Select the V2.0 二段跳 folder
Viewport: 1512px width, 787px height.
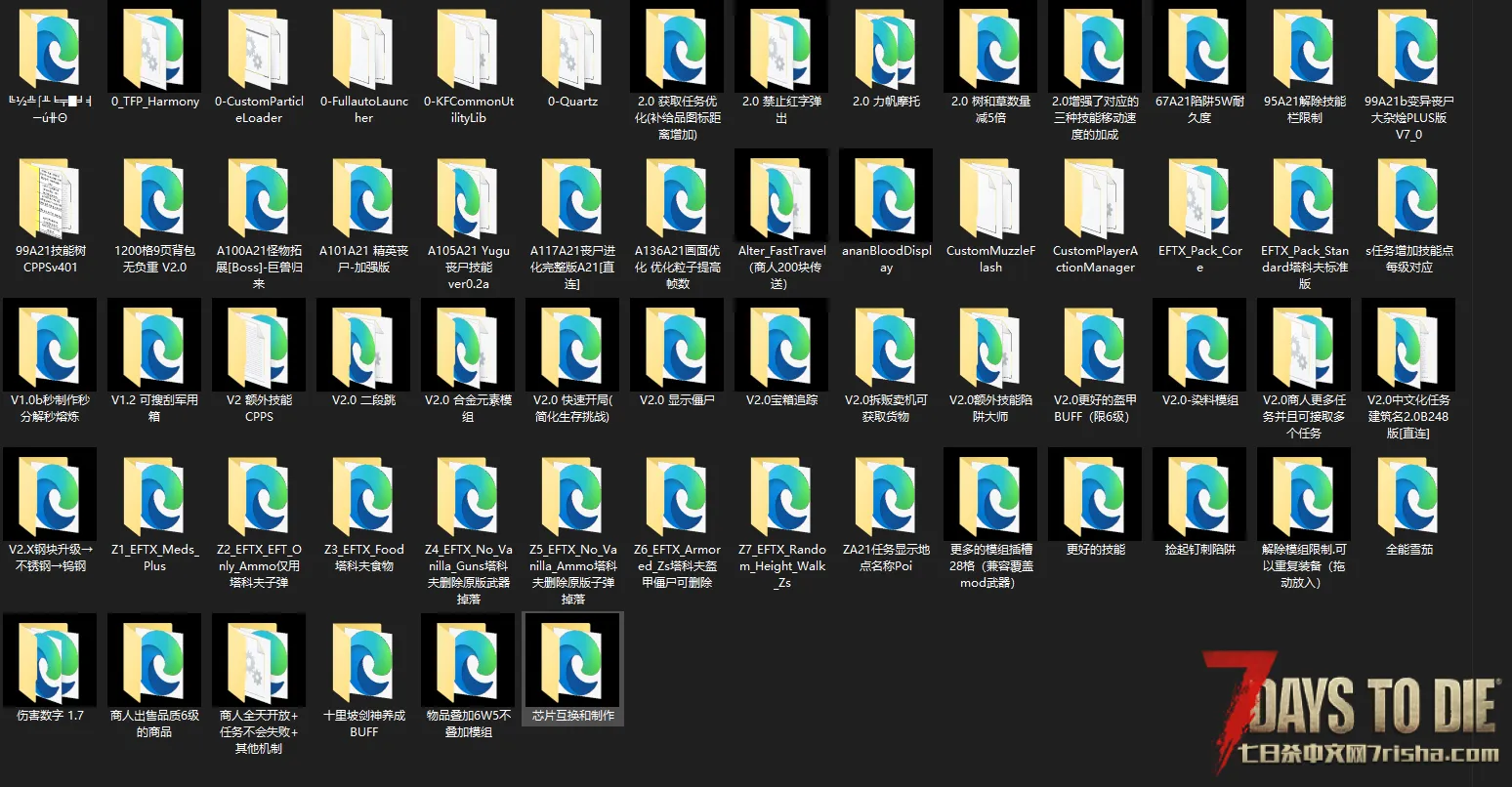tap(363, 348)
